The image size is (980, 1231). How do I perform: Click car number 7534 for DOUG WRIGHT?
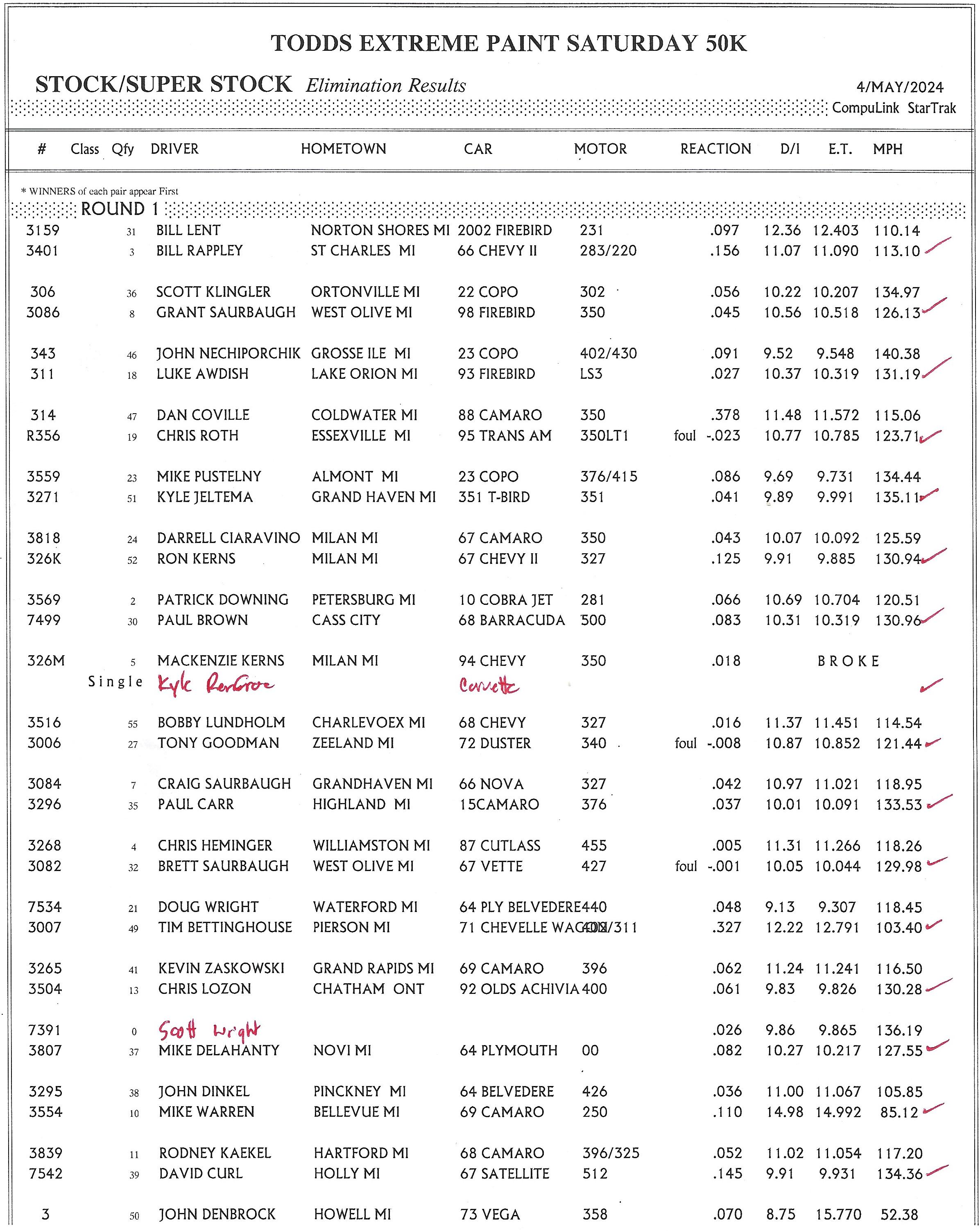pos(45,907)
